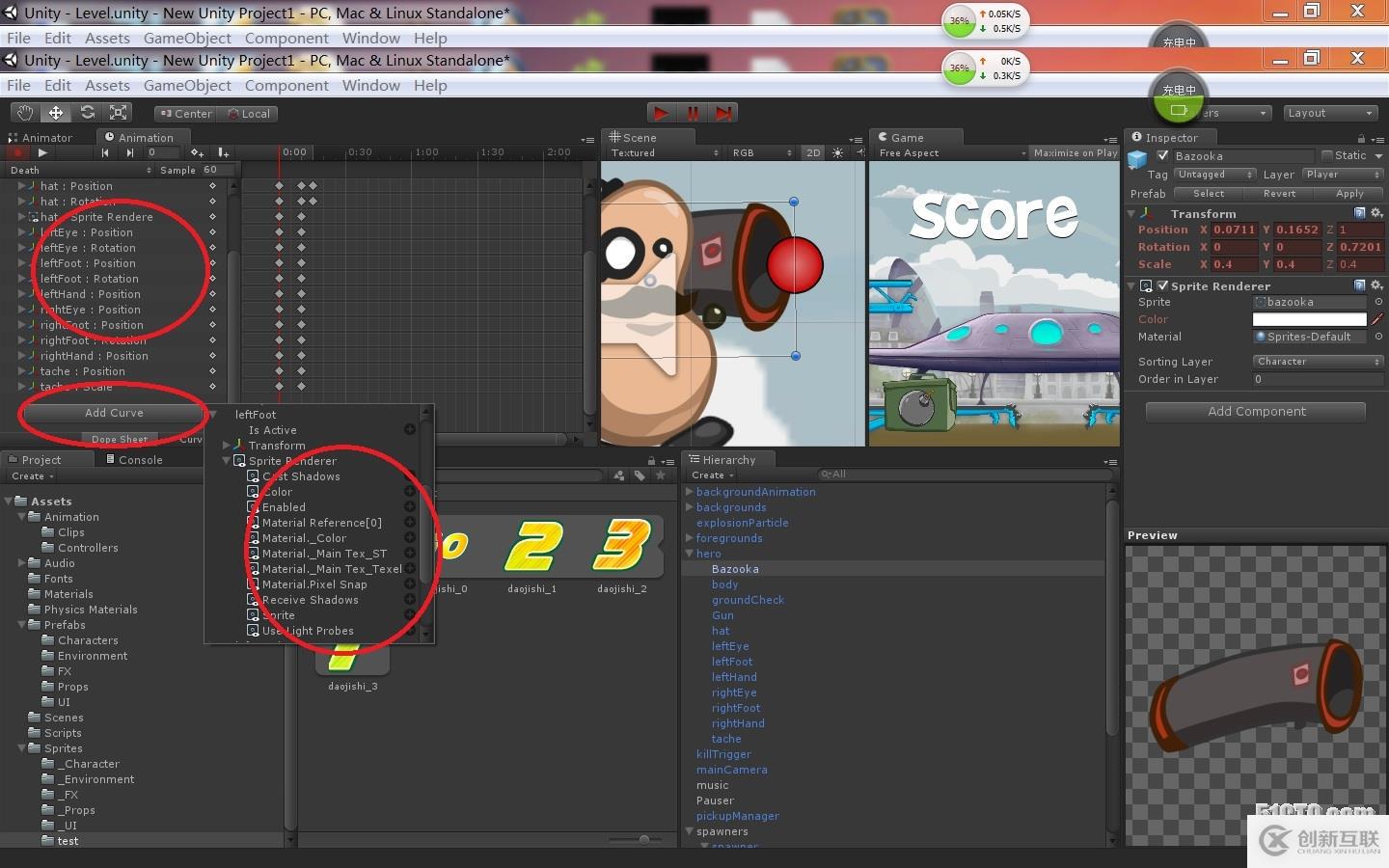
Task: Select the Move (translate) tool
Action: coord(56,113)
